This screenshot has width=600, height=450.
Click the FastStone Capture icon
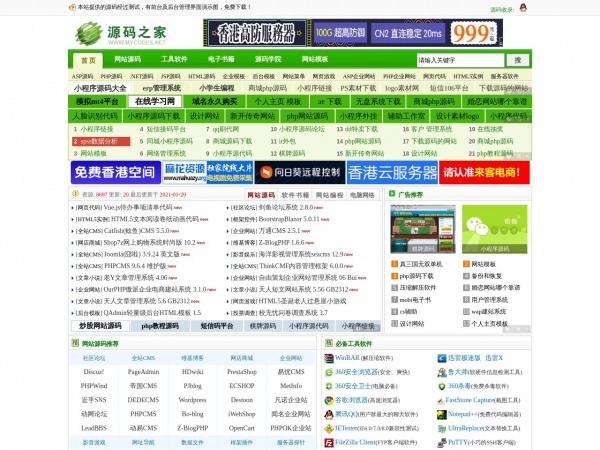[x=440, y=401]
